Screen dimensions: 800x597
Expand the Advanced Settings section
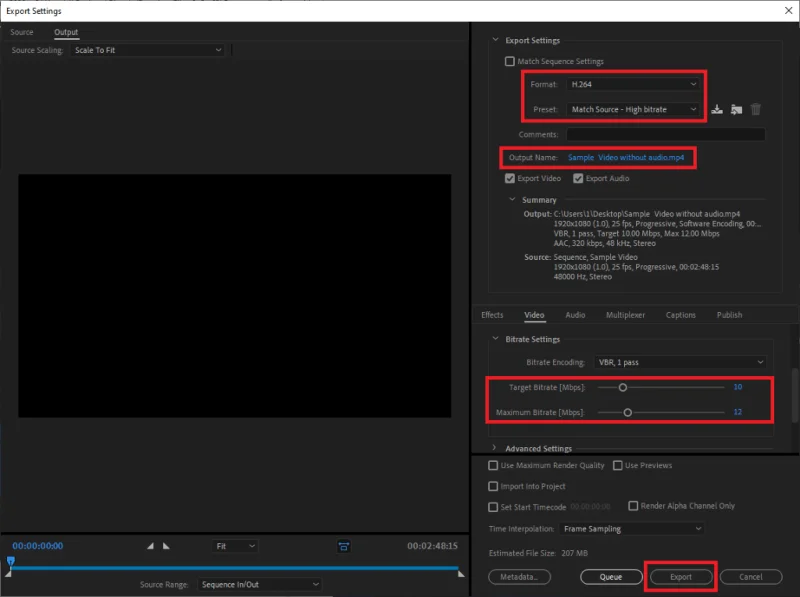(494, 448)
